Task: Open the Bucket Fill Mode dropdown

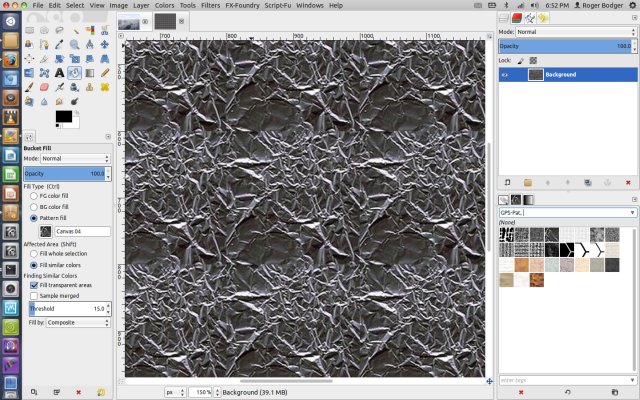Action: click(77, 158)
